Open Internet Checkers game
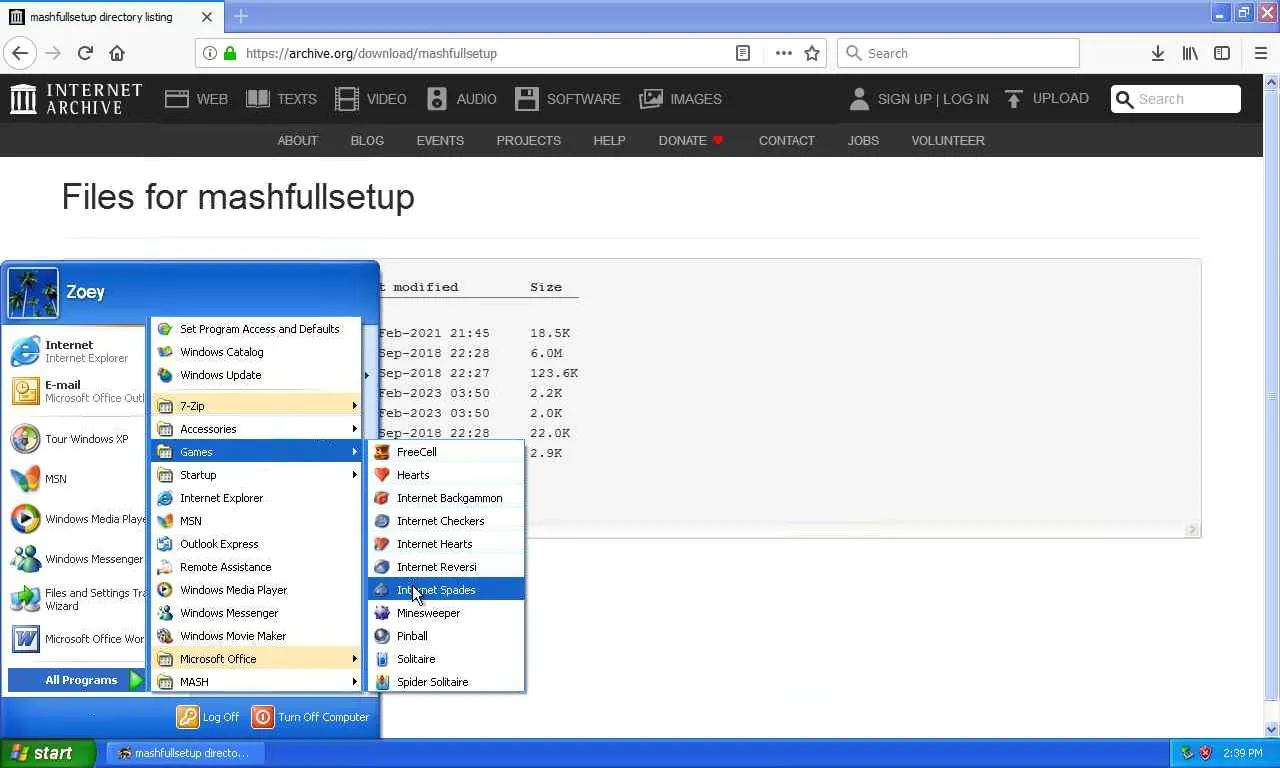 pyautogui.click(x=446, y=521)
